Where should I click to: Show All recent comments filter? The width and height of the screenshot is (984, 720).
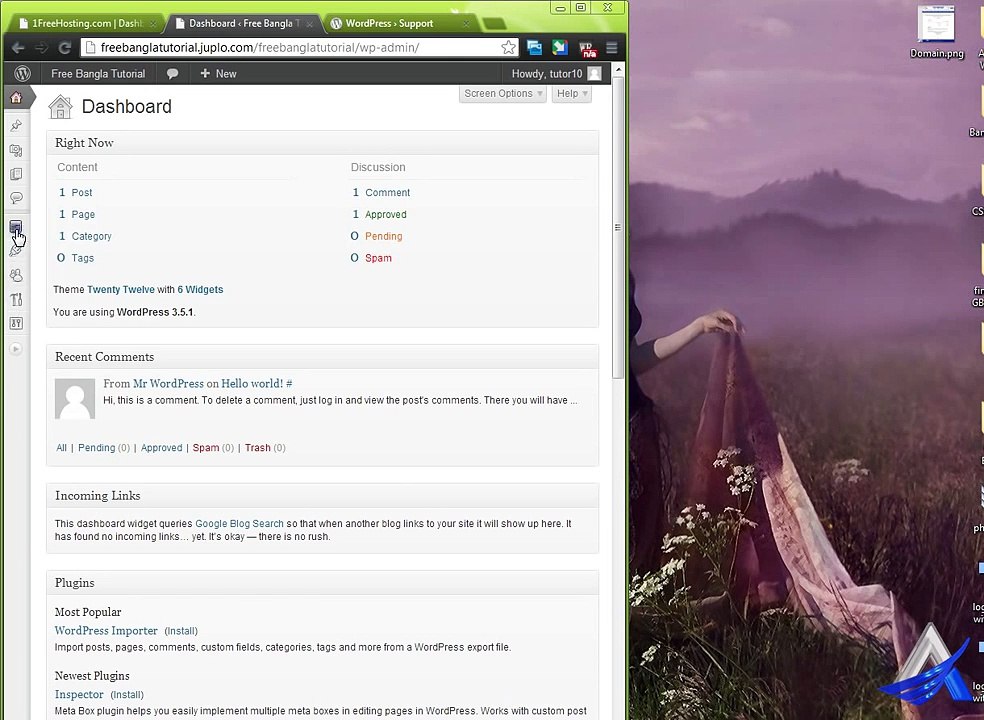coord(62,448)
